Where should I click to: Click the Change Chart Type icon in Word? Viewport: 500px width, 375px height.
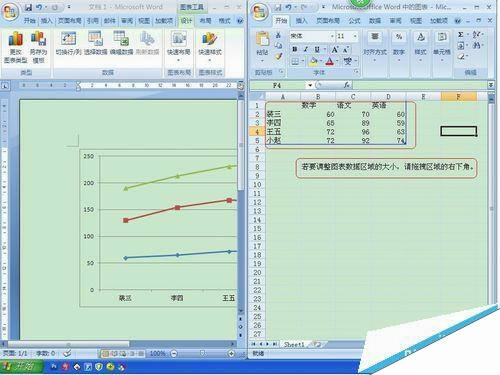(x=15, y=47)
